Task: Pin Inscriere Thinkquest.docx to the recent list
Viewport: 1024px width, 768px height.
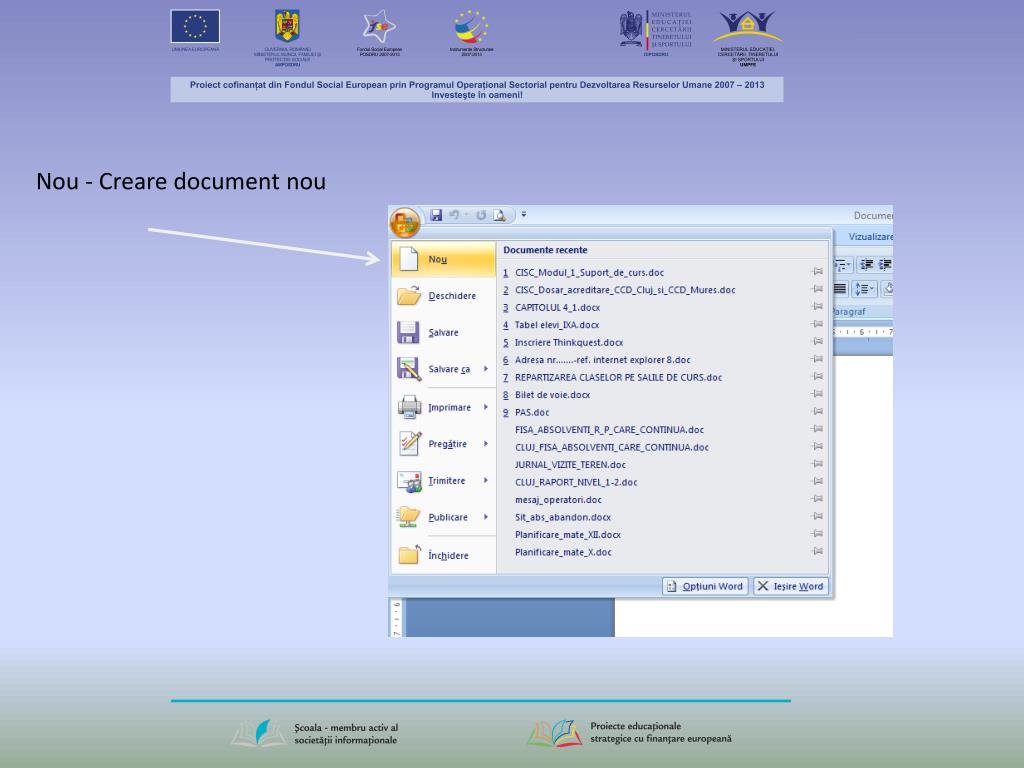Action: pyautogui.click(x=817, y=342)
